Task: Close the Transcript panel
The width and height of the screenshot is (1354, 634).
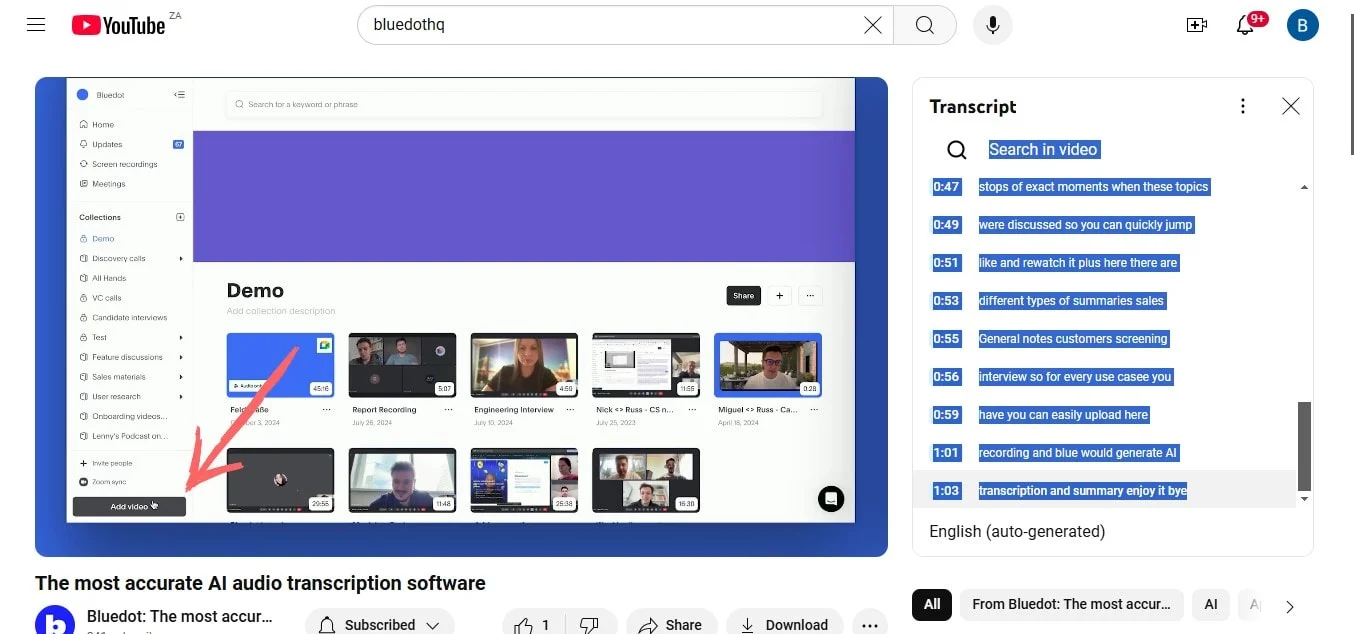Action: pos(1291,106)
